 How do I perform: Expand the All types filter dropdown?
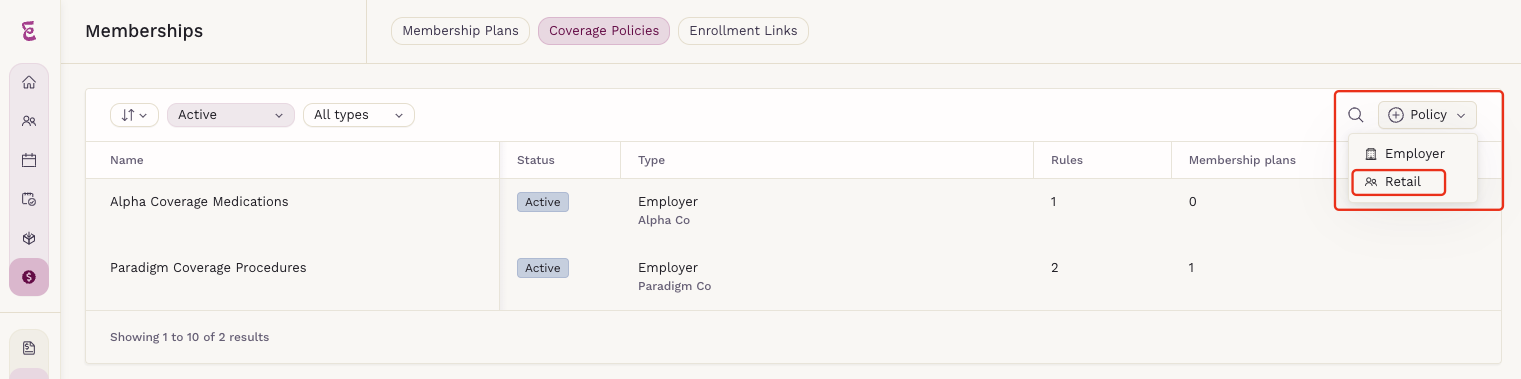[x=359, y=115]
